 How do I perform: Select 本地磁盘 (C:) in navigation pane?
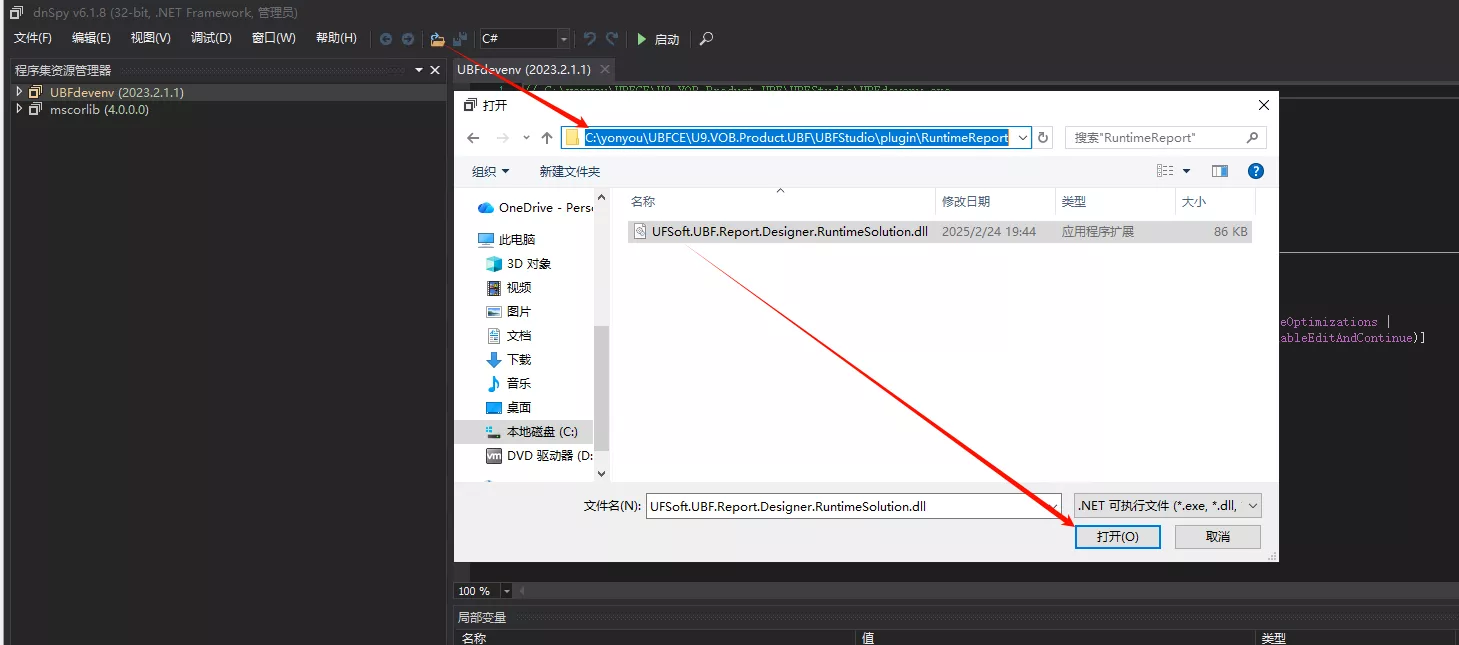[x=541, y=432]
